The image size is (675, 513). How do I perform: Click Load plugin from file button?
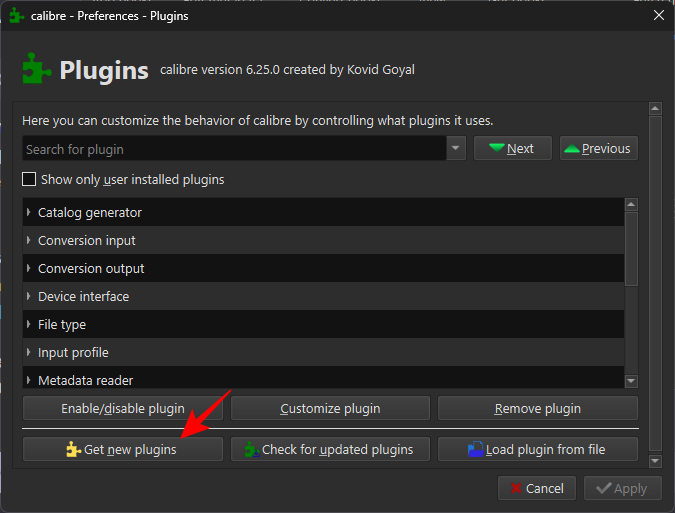click(538, 449)
